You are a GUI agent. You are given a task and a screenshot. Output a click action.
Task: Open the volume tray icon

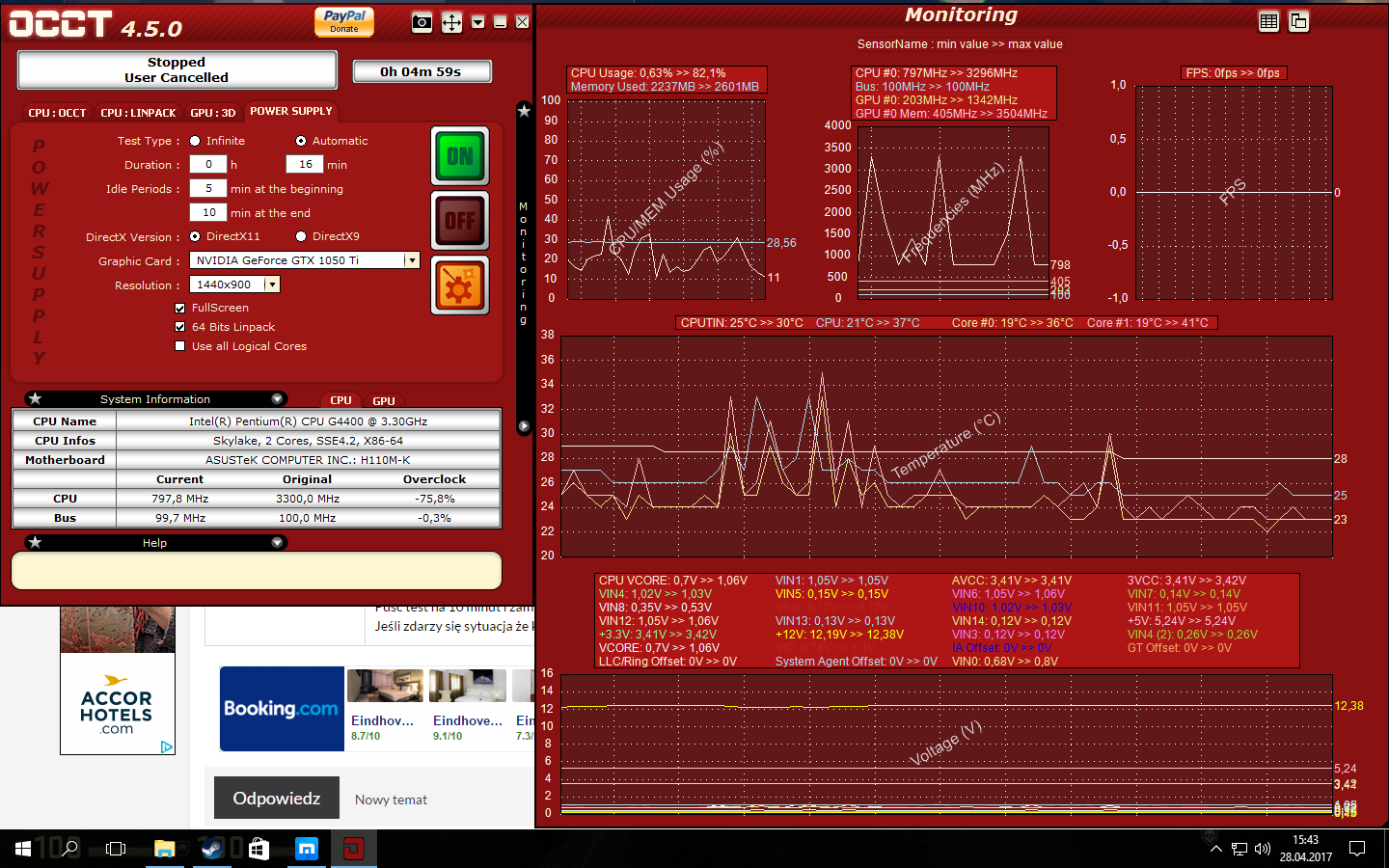point(1263,849)
